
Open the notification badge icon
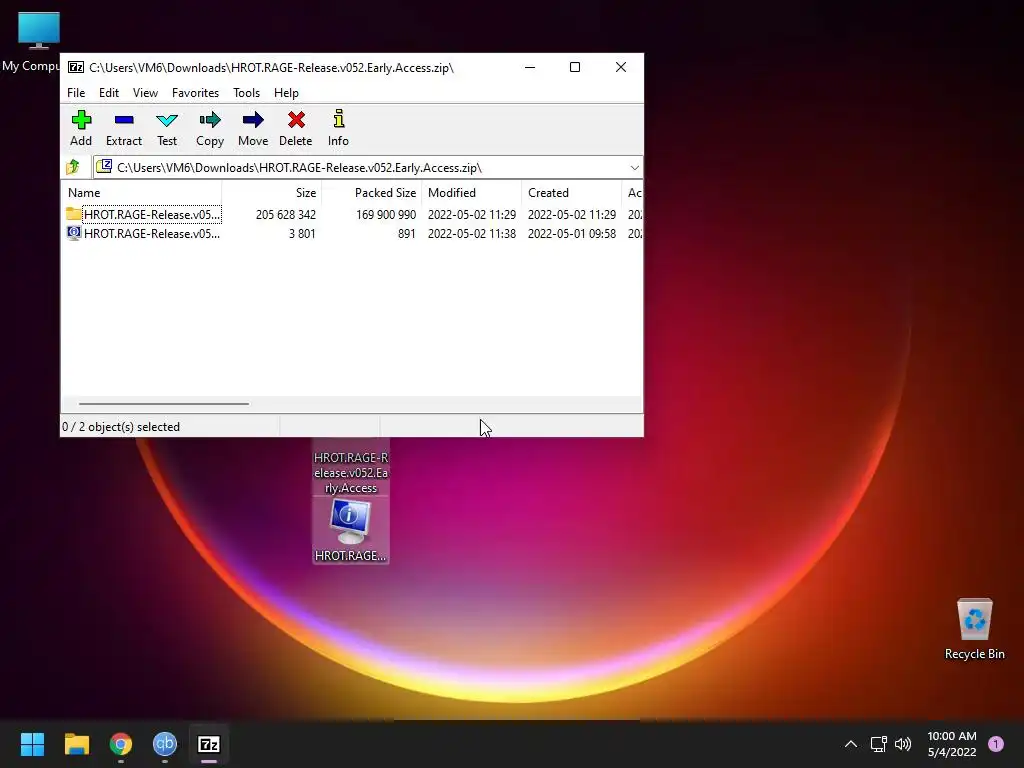(996, 744)
